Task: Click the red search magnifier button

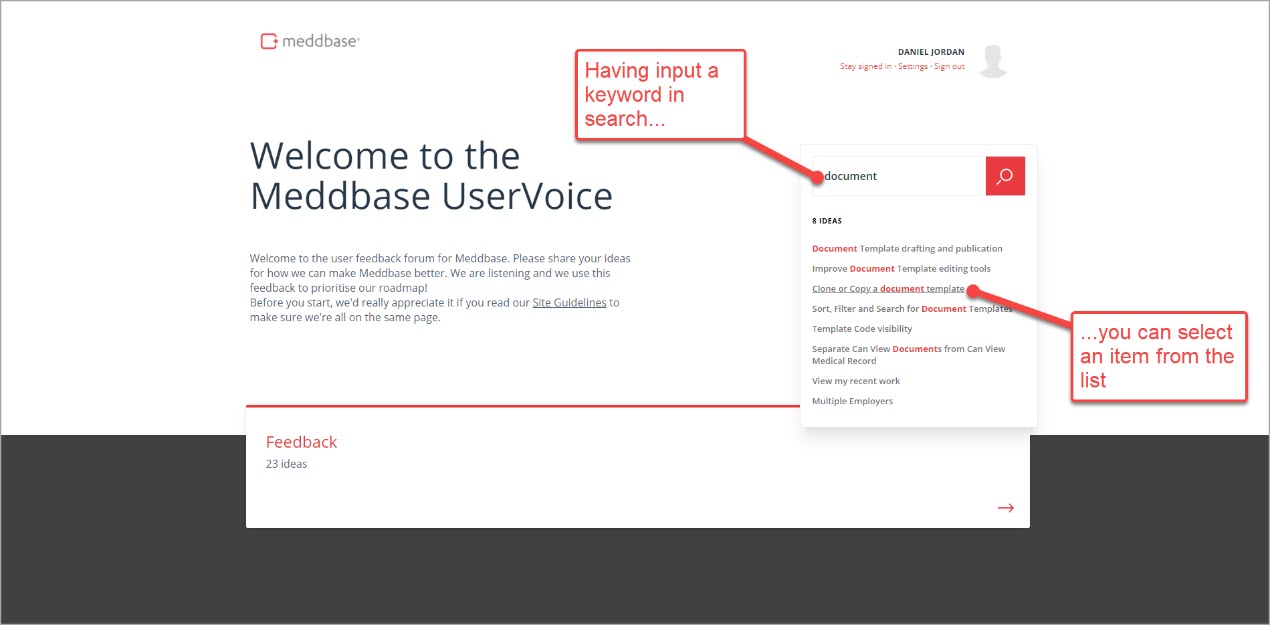Action: (x=1005, y=176)
